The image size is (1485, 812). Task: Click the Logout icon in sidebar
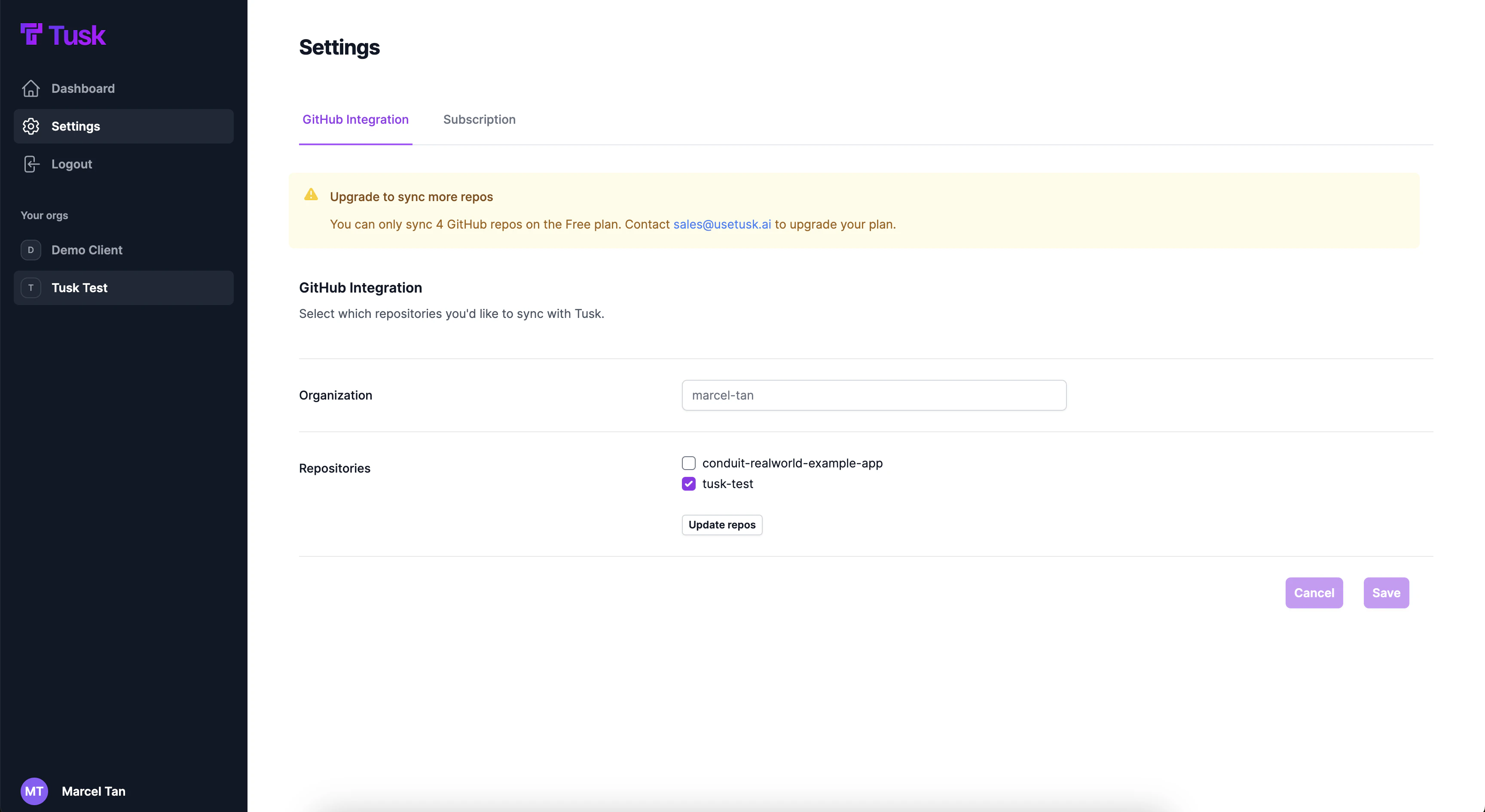[x=31, y=164]
